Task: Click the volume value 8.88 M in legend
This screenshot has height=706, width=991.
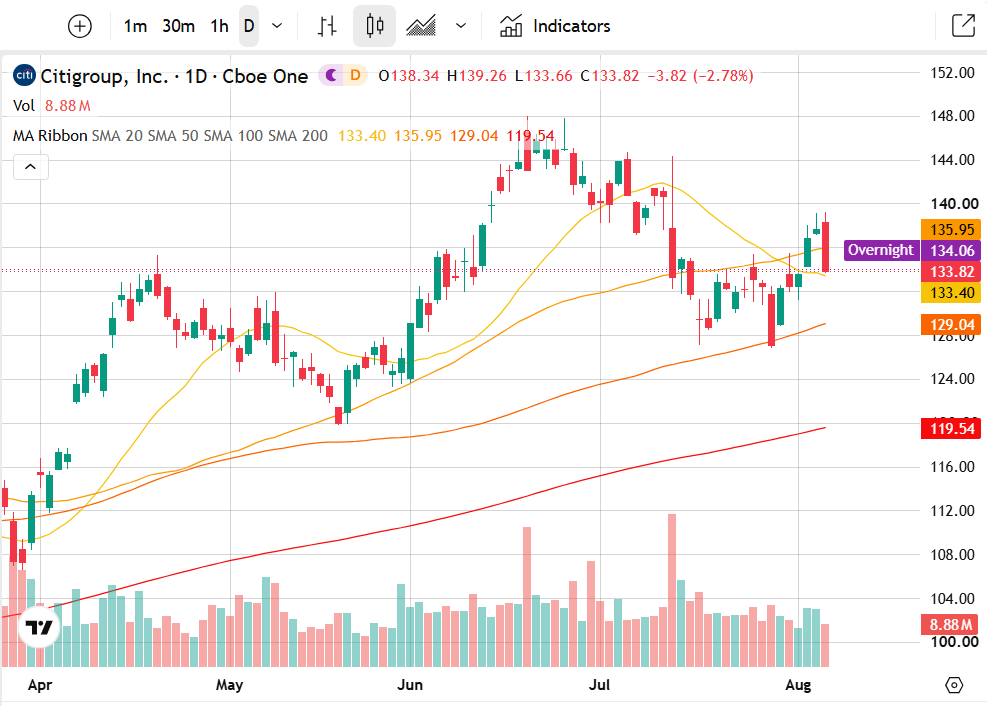Action: [x=68, y=106]
